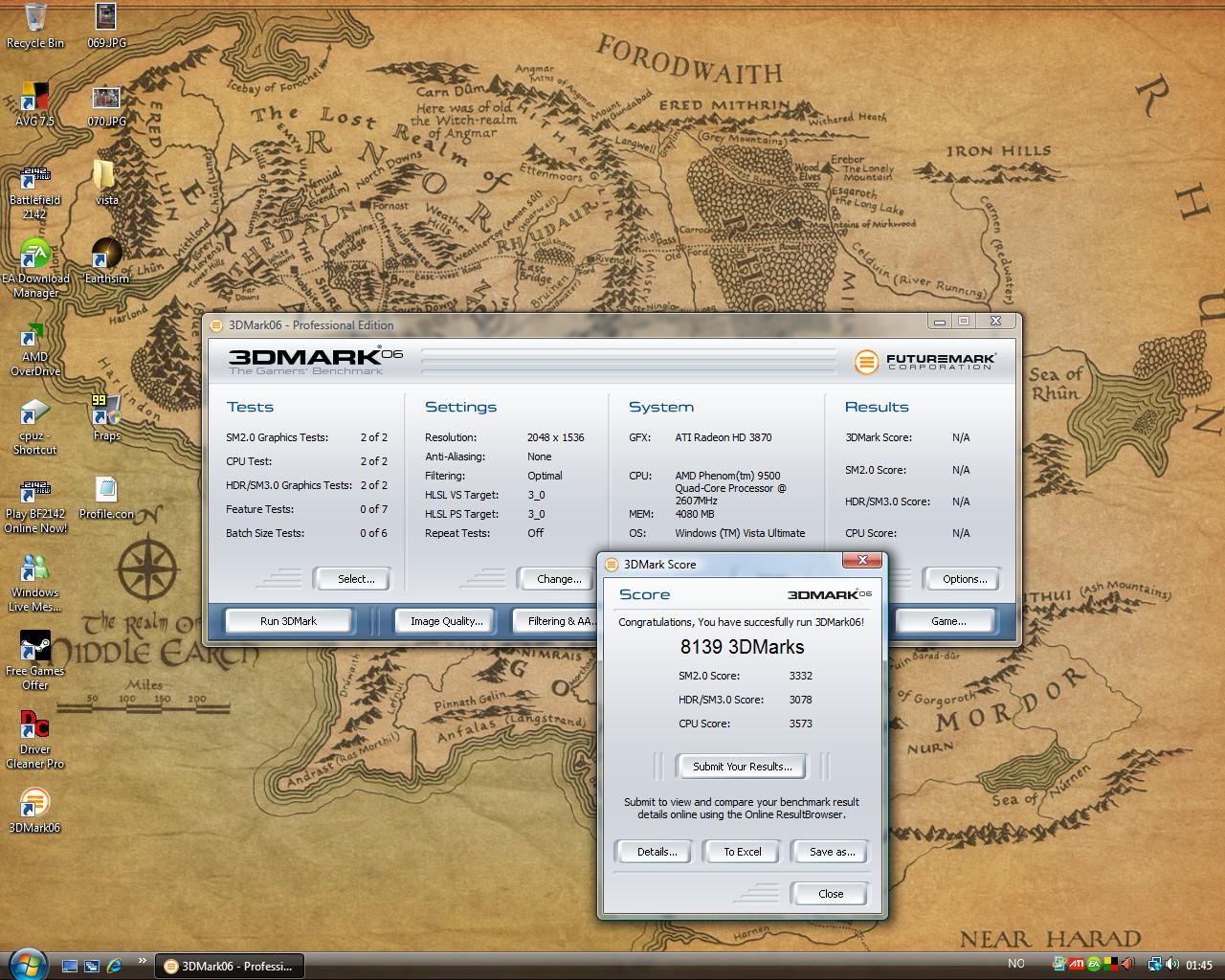Click the Futuremark Corporation logo
The image size is (1225, 980).
[x=924, y=362]
